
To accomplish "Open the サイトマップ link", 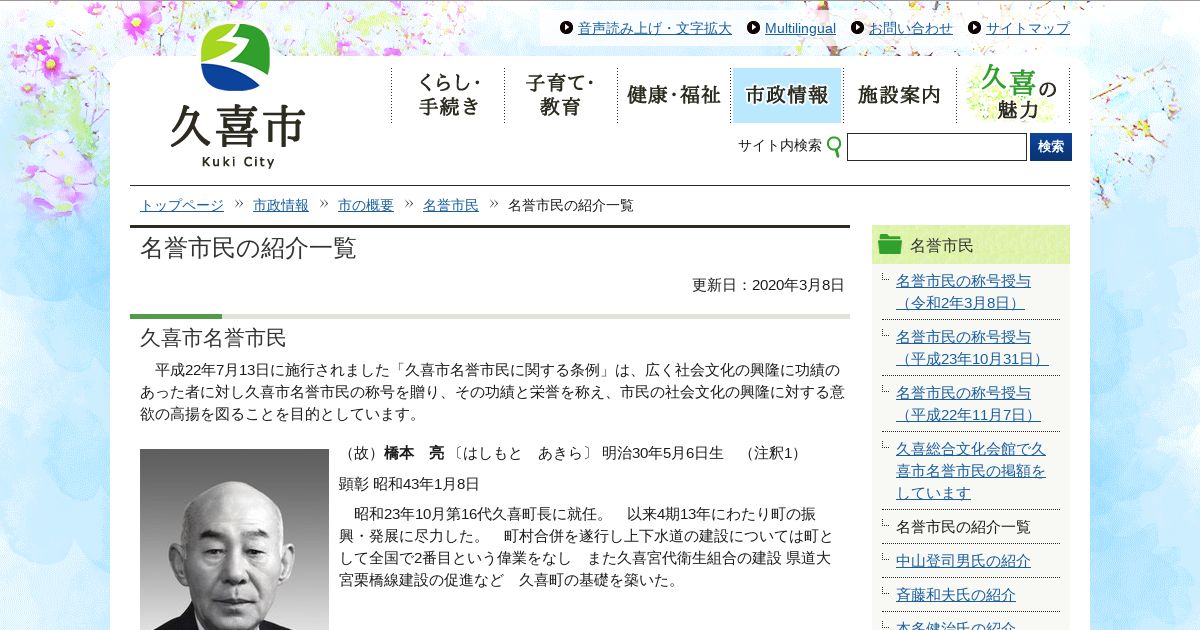I will point(1028,28).
